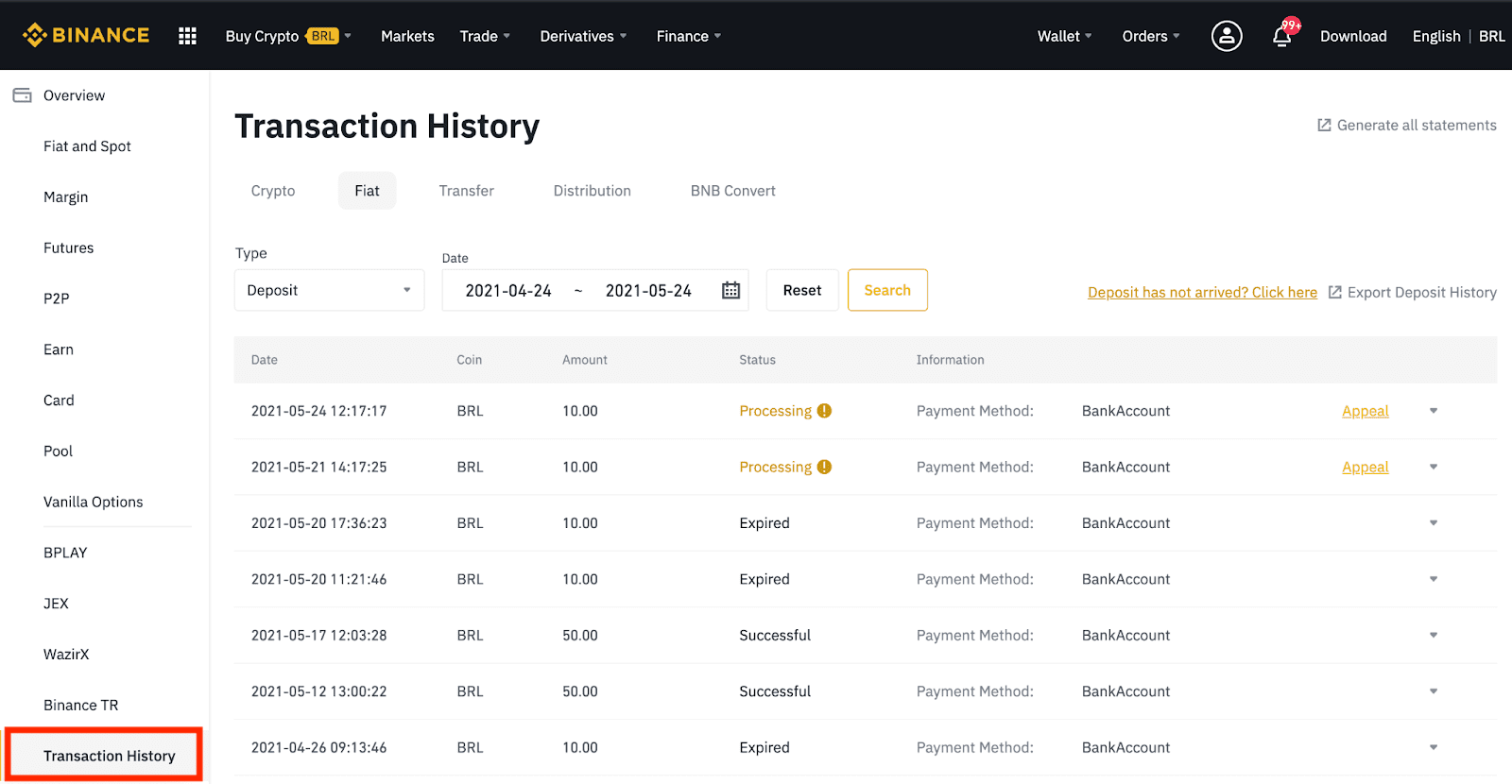Open the Wallet dropdown menu
Image resolution: width=1512 pixels, height=784 pixels.
(x=1064, y=36)
